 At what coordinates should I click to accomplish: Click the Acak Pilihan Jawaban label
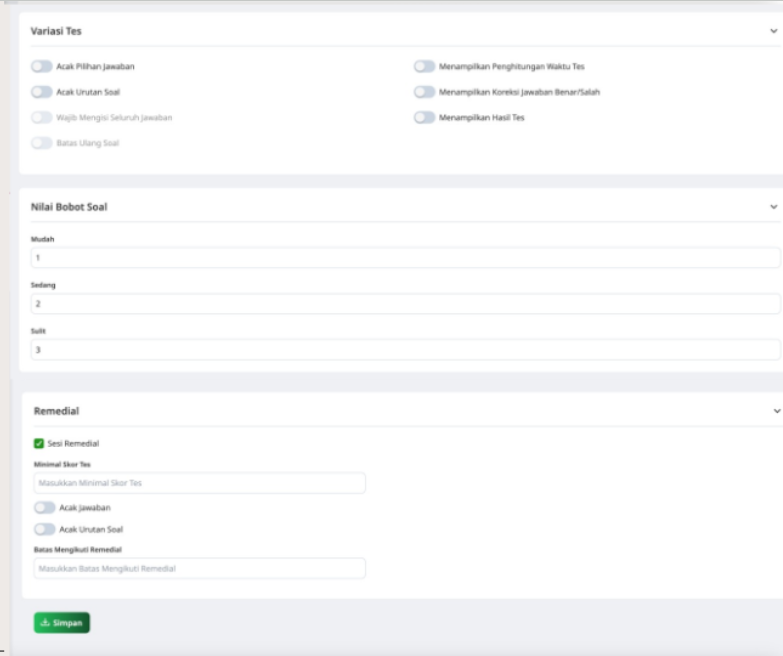(95, 66)
